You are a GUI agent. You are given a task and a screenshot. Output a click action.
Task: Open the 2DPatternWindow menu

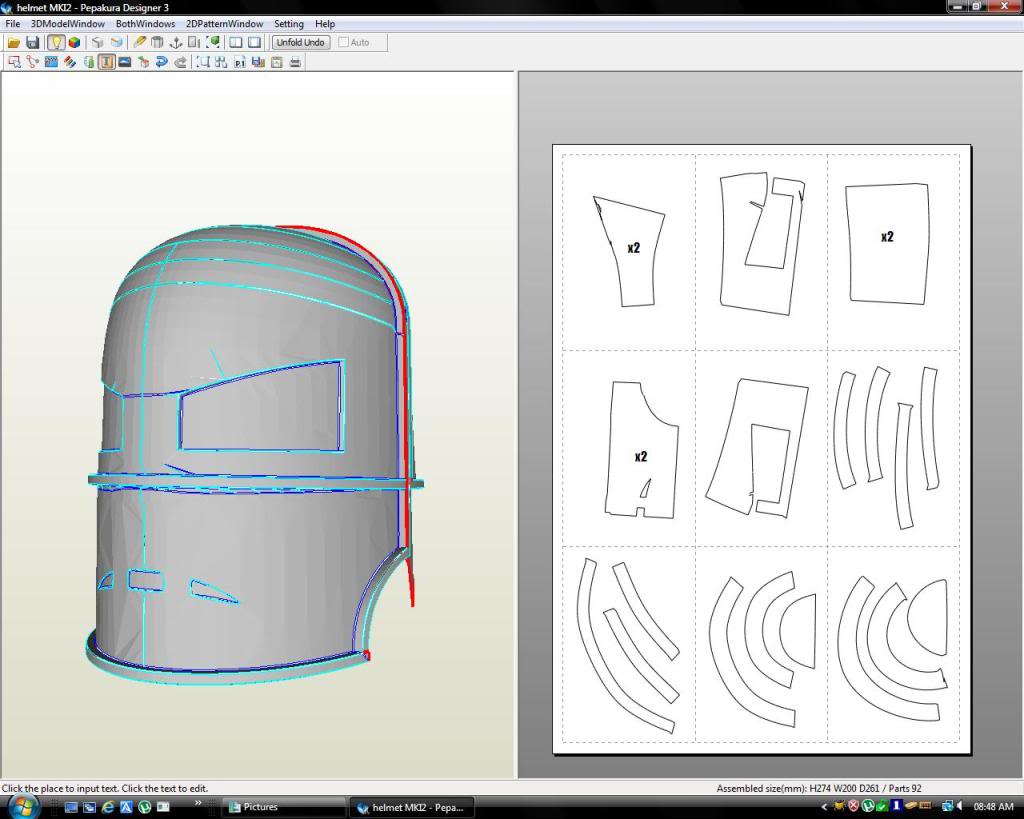point(225,24)
